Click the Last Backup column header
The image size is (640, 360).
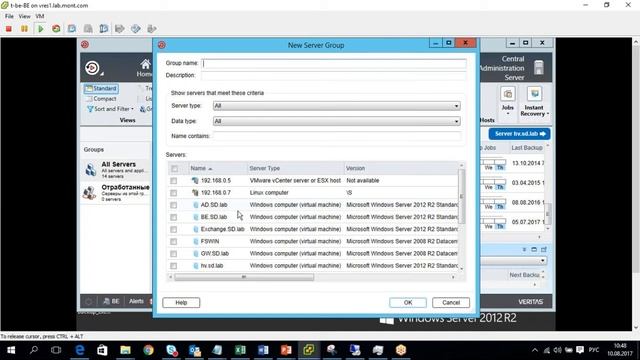pyautogui.click(x=527, y=148)
